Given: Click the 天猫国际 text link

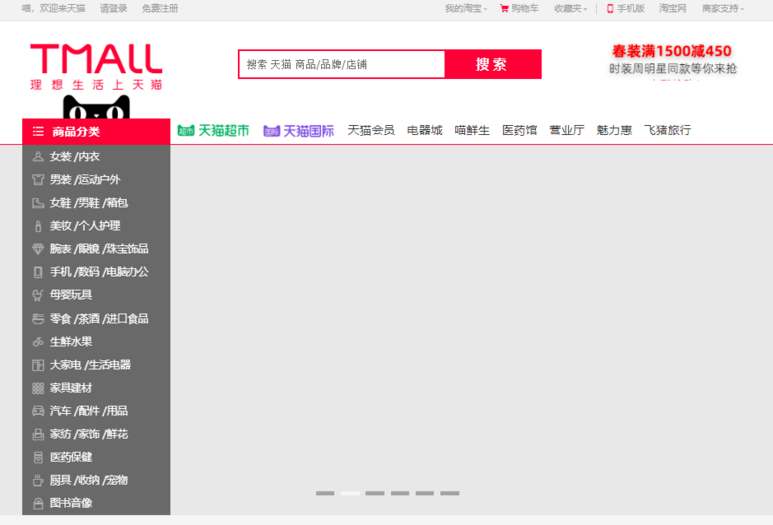Looking at the screenshot, I should (309, 131).
